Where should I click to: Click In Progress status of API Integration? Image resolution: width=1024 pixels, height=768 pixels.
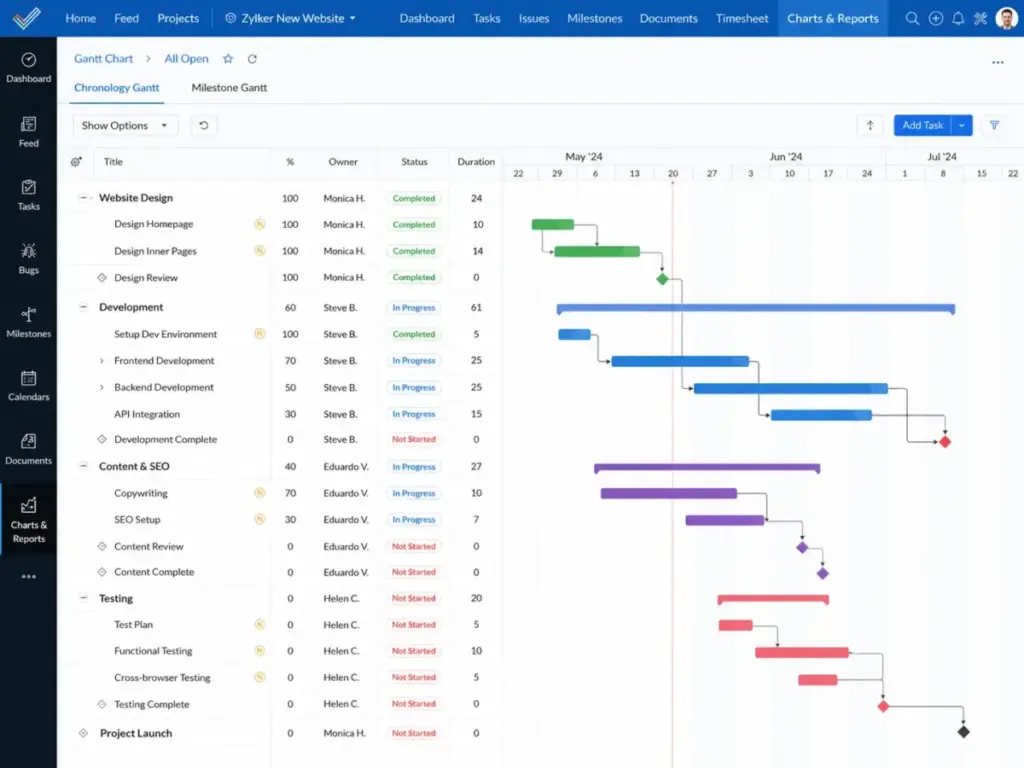(413, 414)
